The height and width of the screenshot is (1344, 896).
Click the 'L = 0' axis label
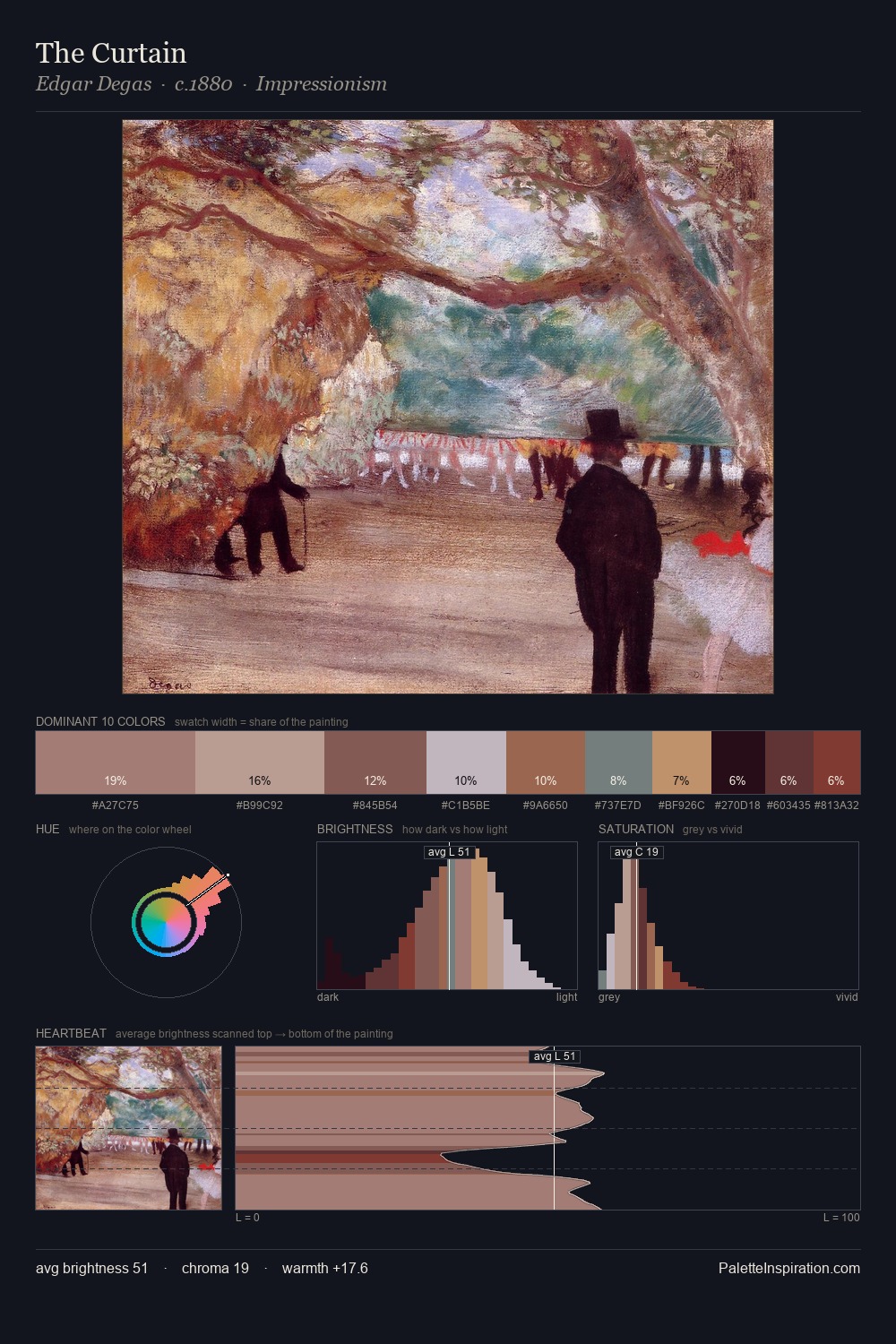coord(247,1218)
